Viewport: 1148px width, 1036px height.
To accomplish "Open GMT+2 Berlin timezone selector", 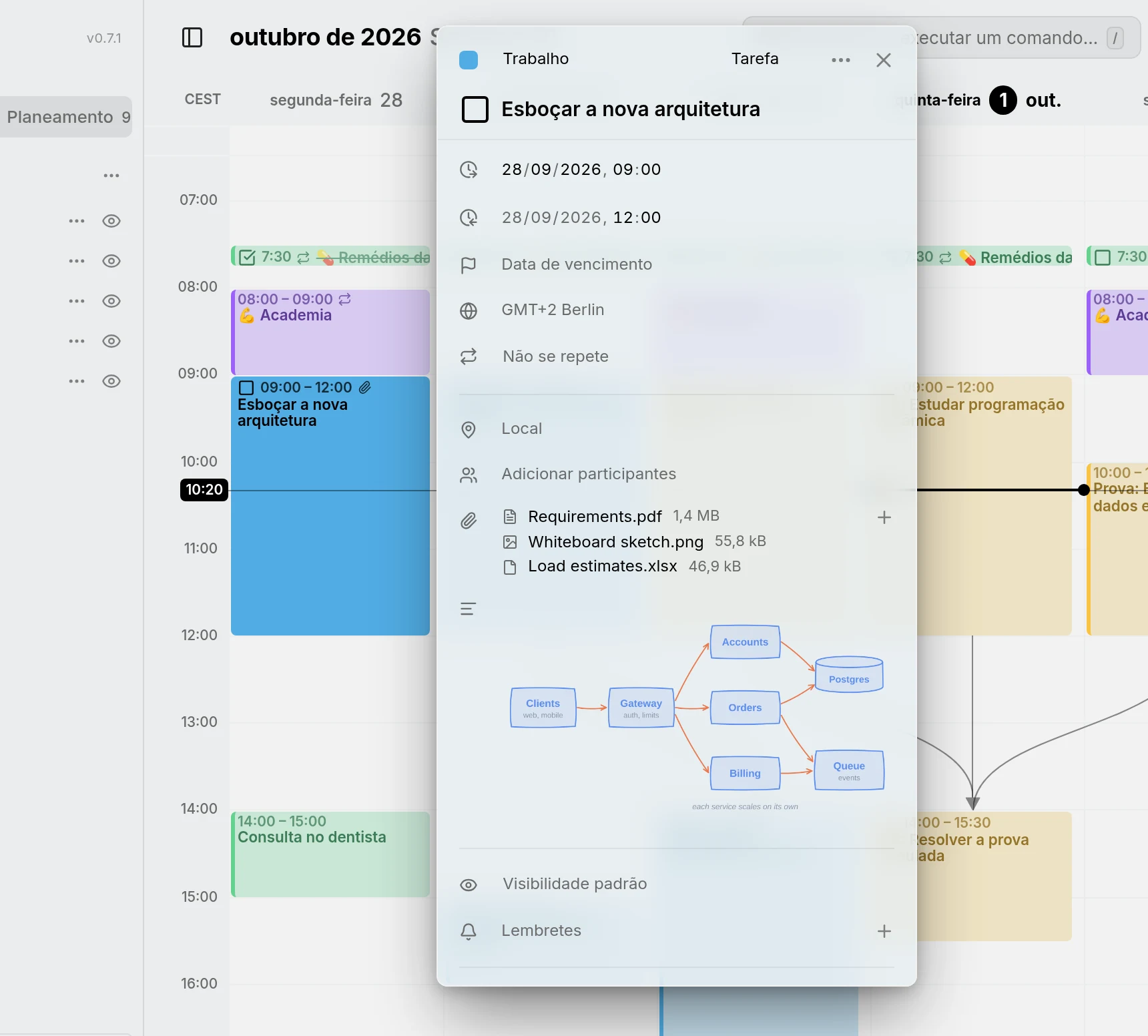I will [553, 310].
